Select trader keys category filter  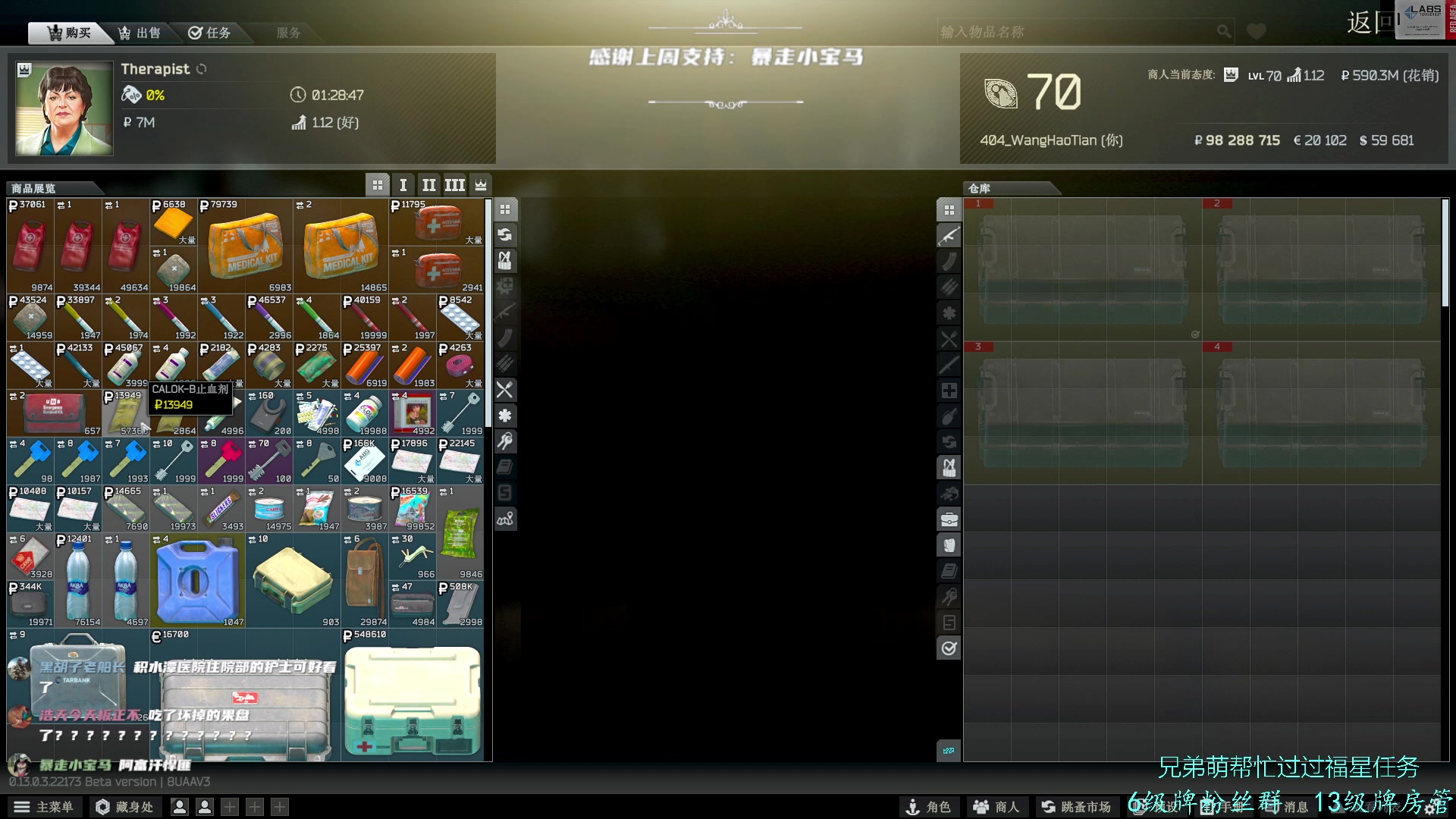click(x=505, y=441)
